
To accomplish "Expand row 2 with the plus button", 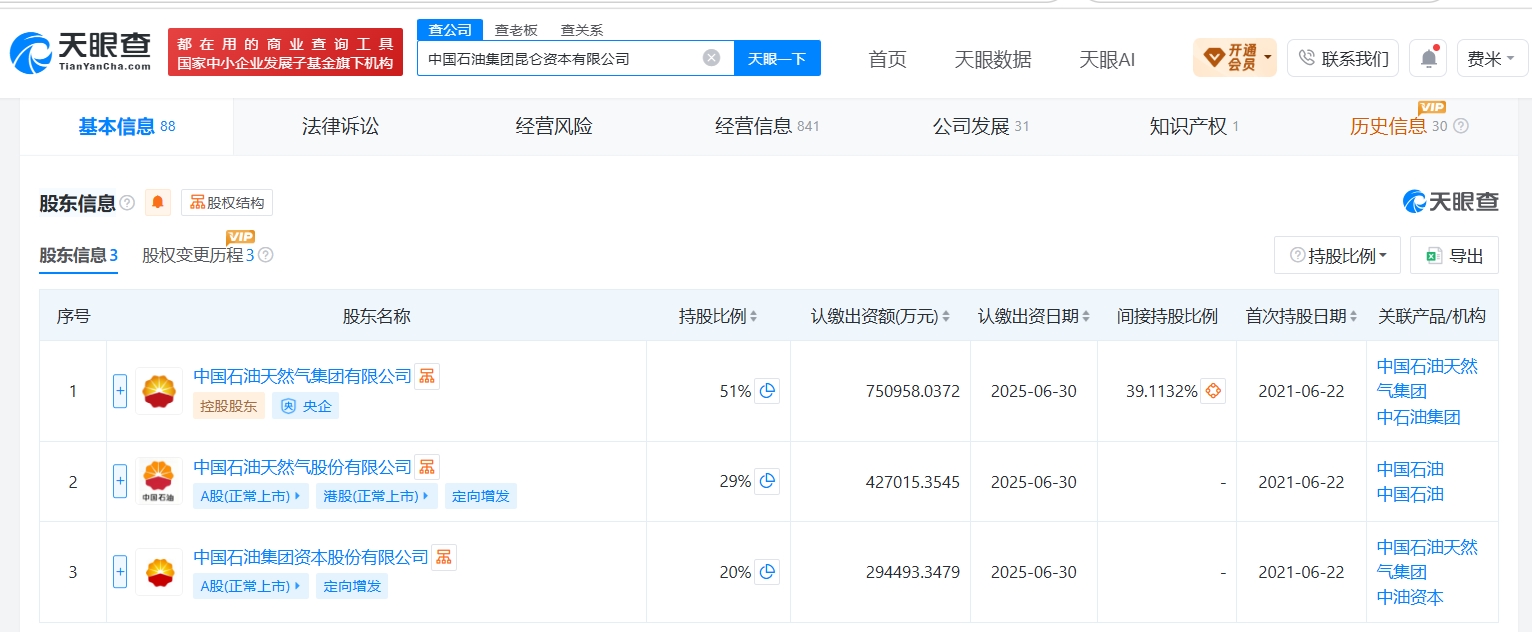I will (120, 482).
